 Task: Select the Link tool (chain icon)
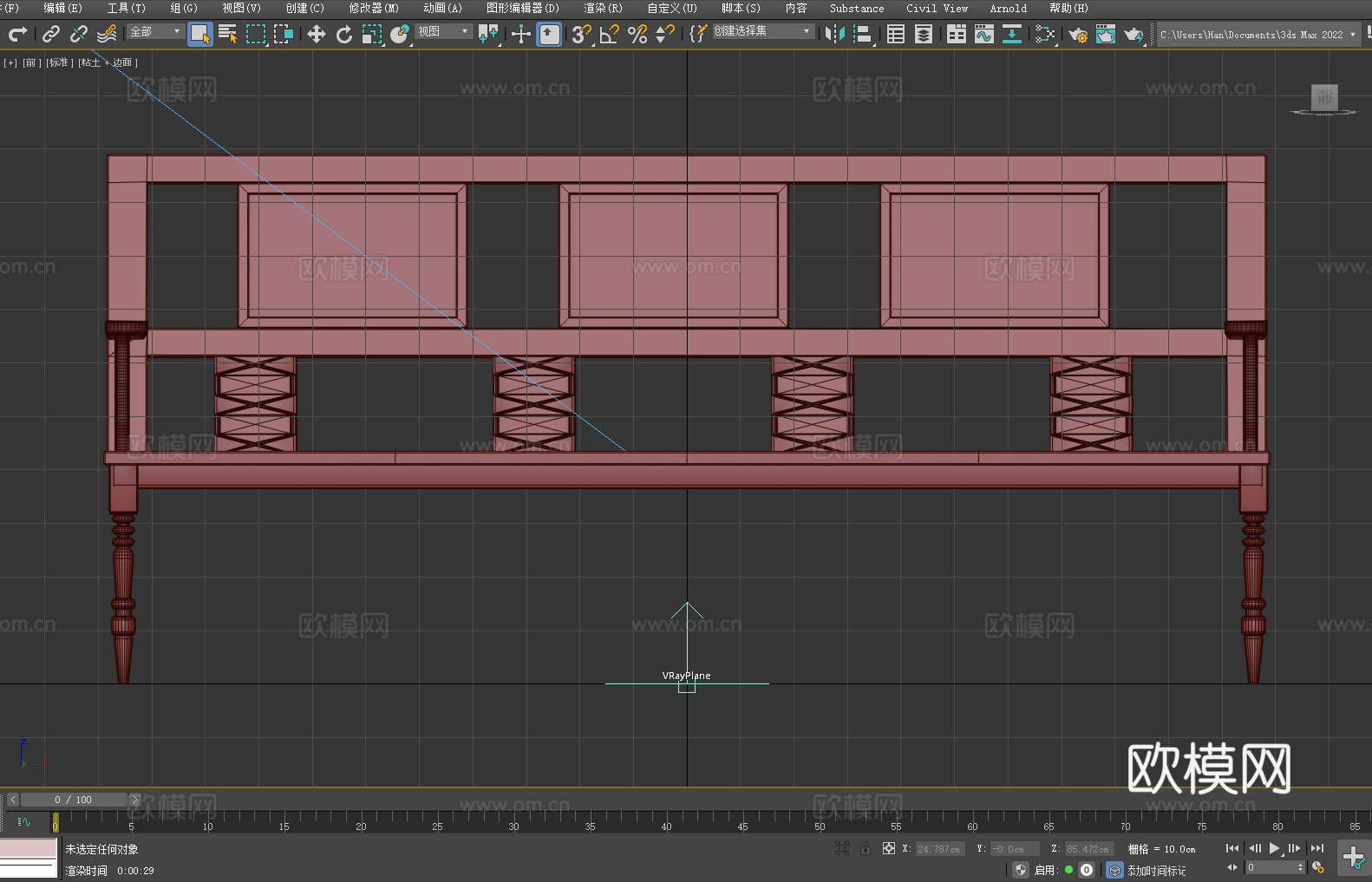(x=51, y=34)
